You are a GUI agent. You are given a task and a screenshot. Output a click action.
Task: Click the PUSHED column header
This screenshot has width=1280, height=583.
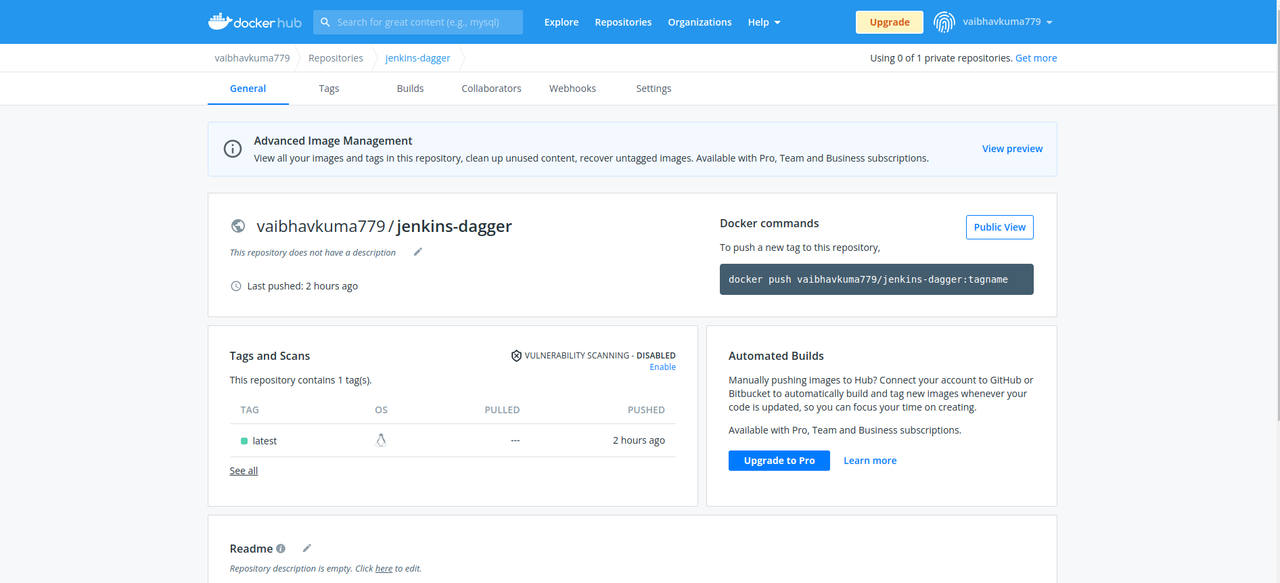[x=646, y=410]
